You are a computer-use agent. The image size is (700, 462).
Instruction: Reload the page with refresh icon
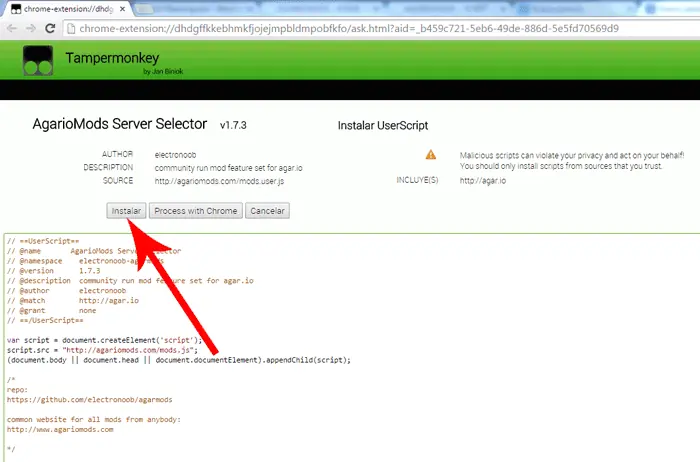coord(50,29)
